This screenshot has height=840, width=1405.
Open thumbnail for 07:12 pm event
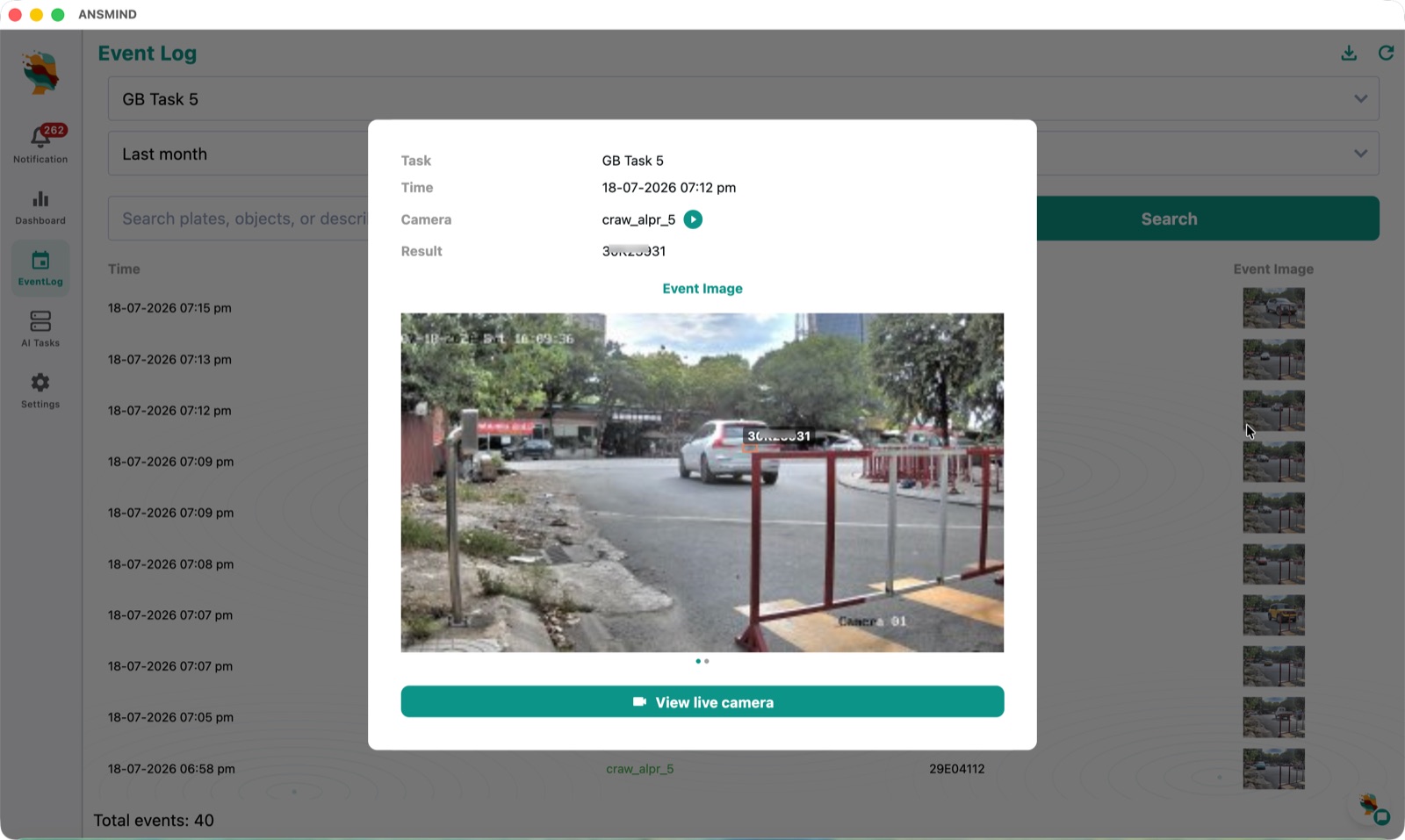[x=1273, y=411]
